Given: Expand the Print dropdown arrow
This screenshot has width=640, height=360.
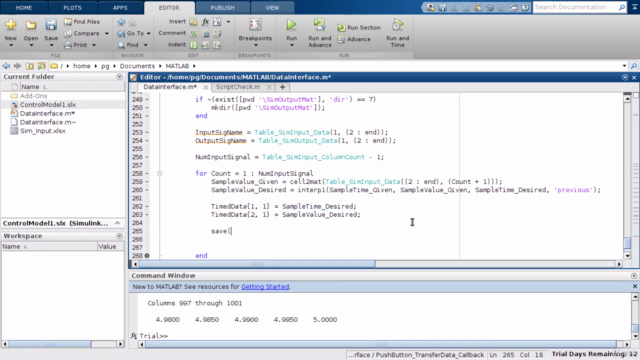Looking at the screenshot, I should (x=94, y=45).
